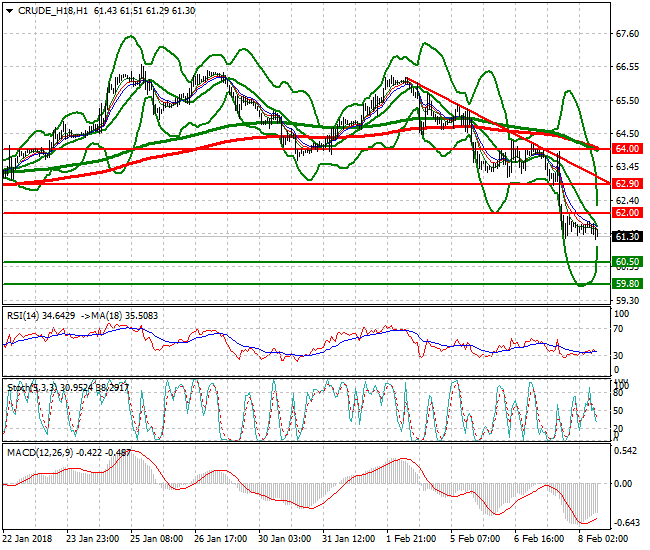Click the 30 Jan 03:00 time label
This screenshot has height=550, width=650.
pyautogui.click(x=285, y=539)
